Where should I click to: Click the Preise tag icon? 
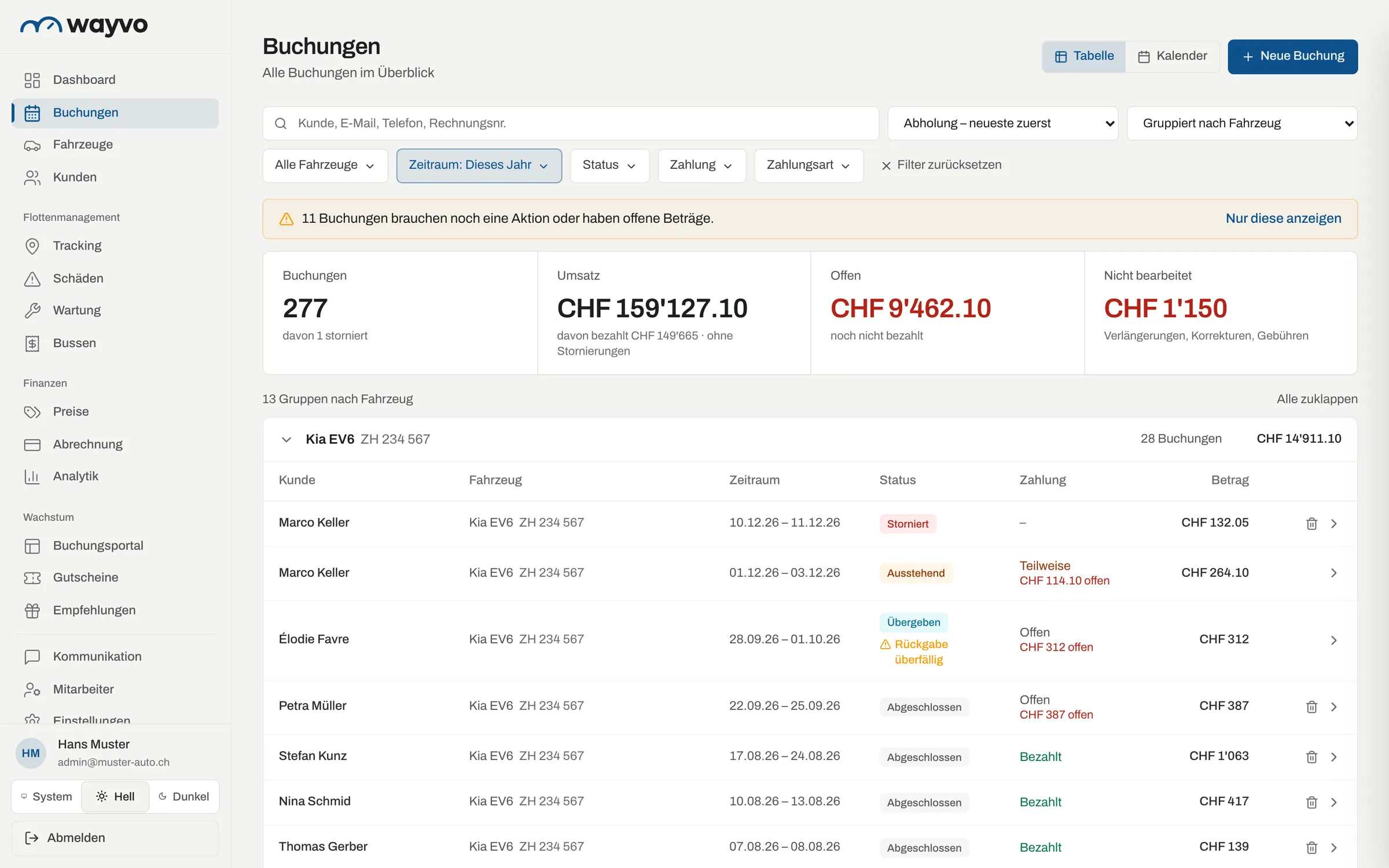click(x=32, y=412)
